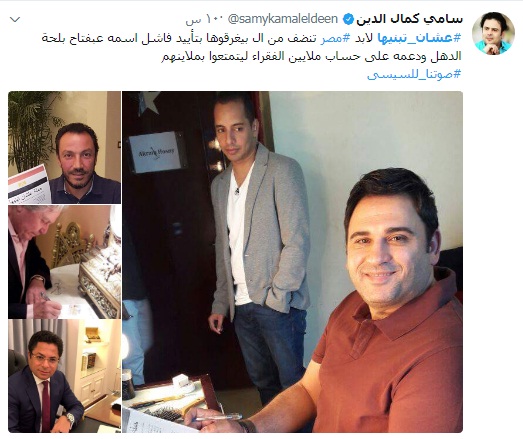Click the man in gray blazer in photo

257,240
